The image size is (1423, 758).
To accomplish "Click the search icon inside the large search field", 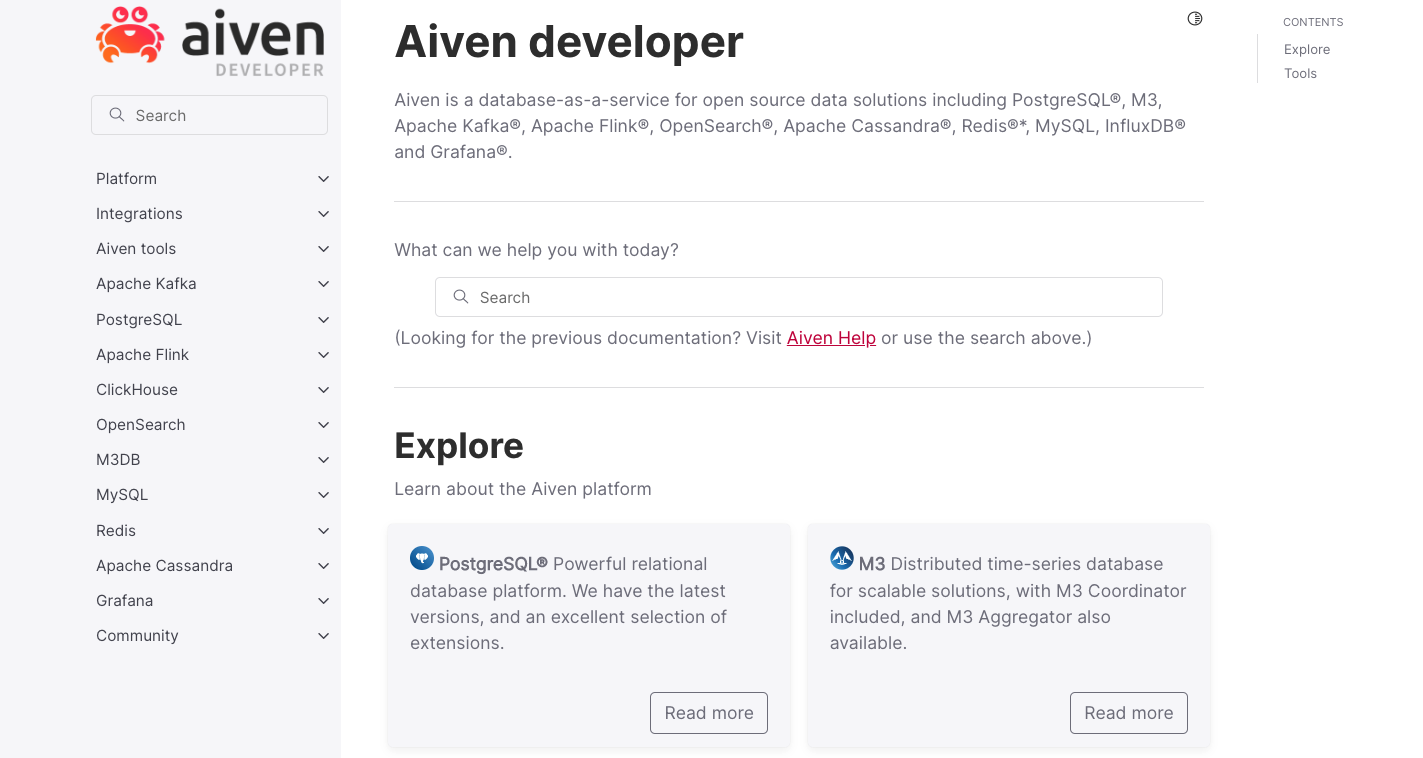I will click(x=460, y=297).
